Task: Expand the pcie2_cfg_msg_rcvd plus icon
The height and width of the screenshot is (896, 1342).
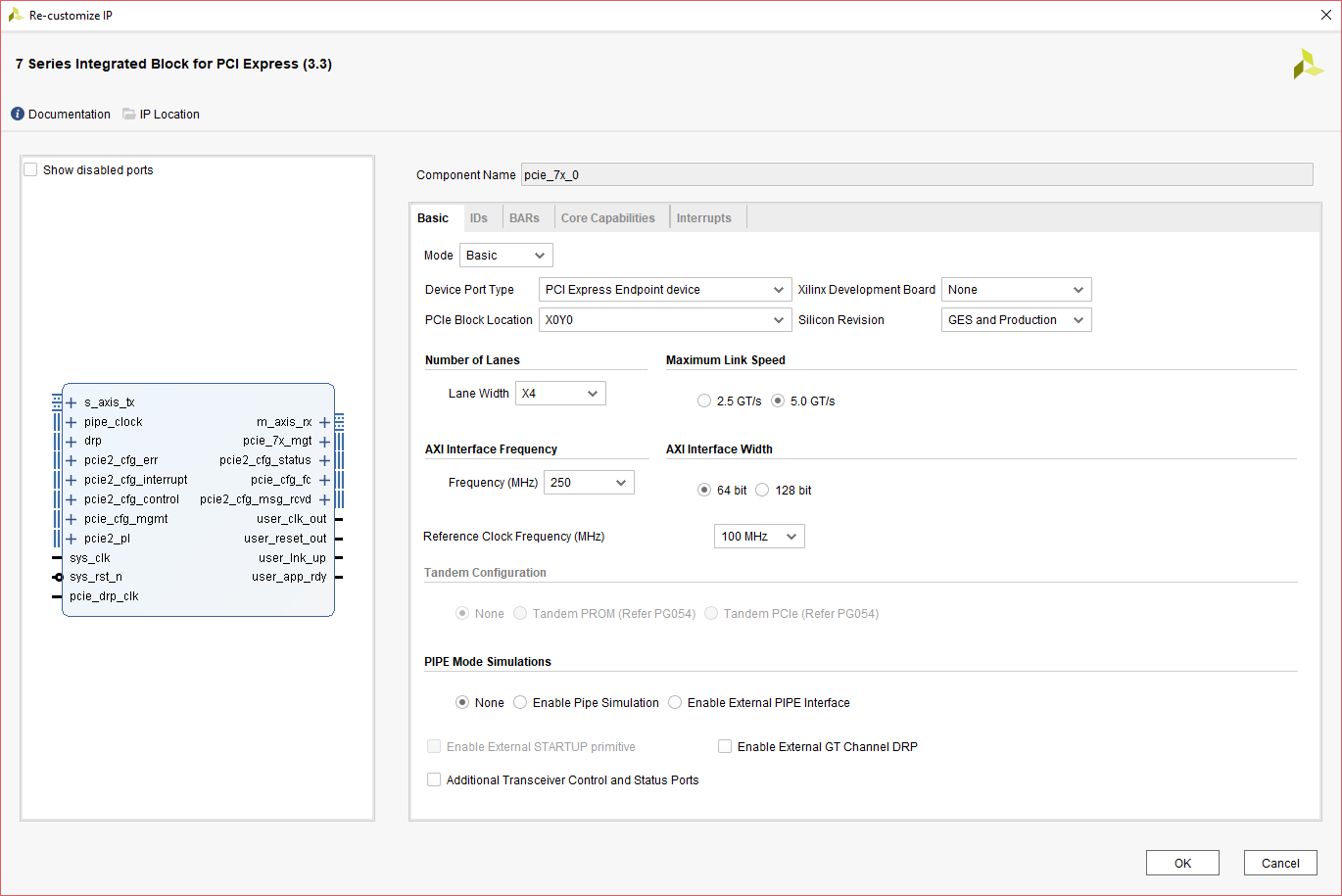Action: pyautogui.click(x=324, y=499)
